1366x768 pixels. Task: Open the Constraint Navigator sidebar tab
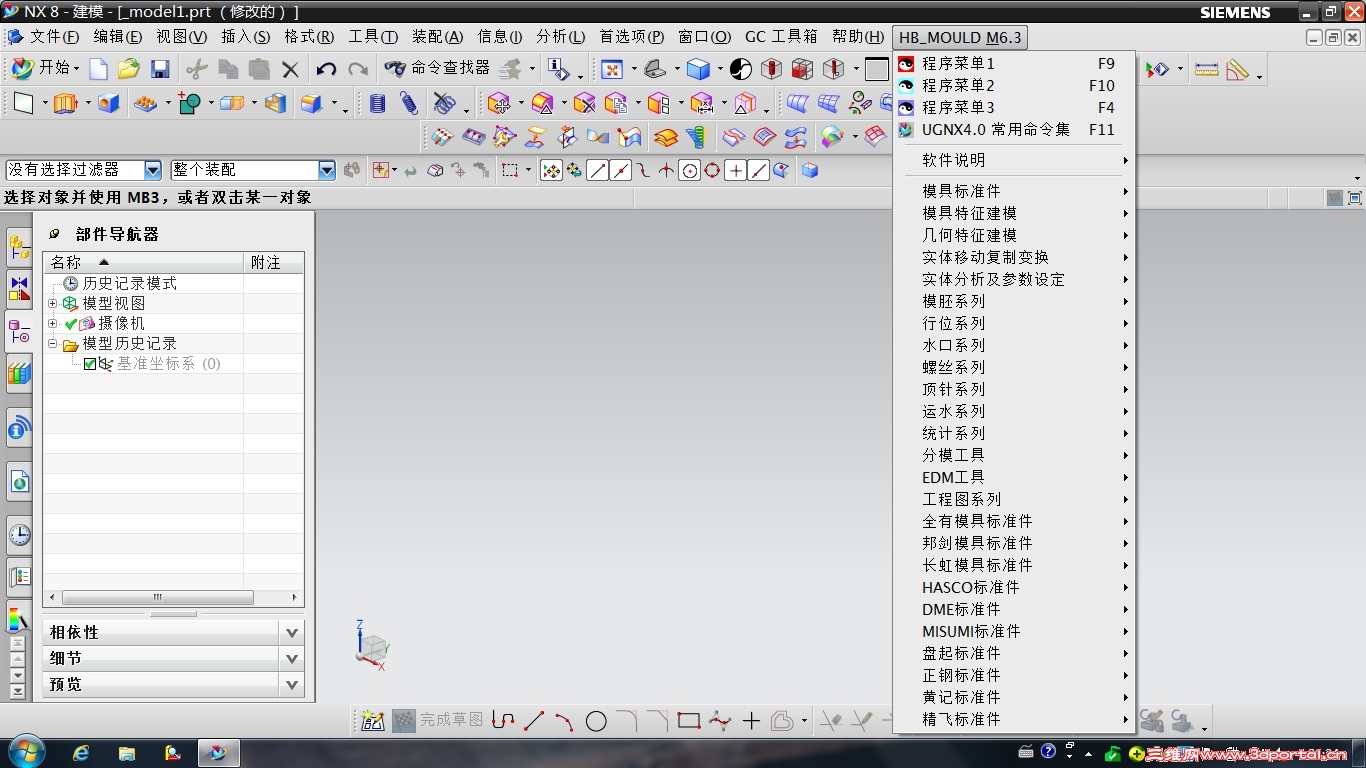point(19,288)
